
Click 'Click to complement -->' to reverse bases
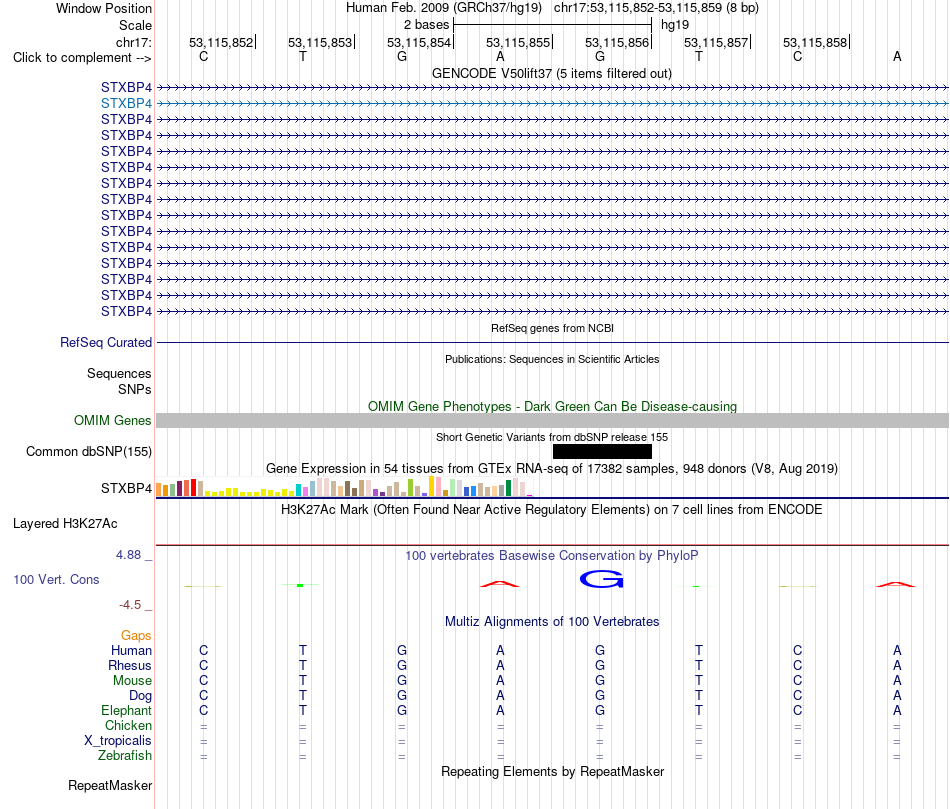(82, 58)
